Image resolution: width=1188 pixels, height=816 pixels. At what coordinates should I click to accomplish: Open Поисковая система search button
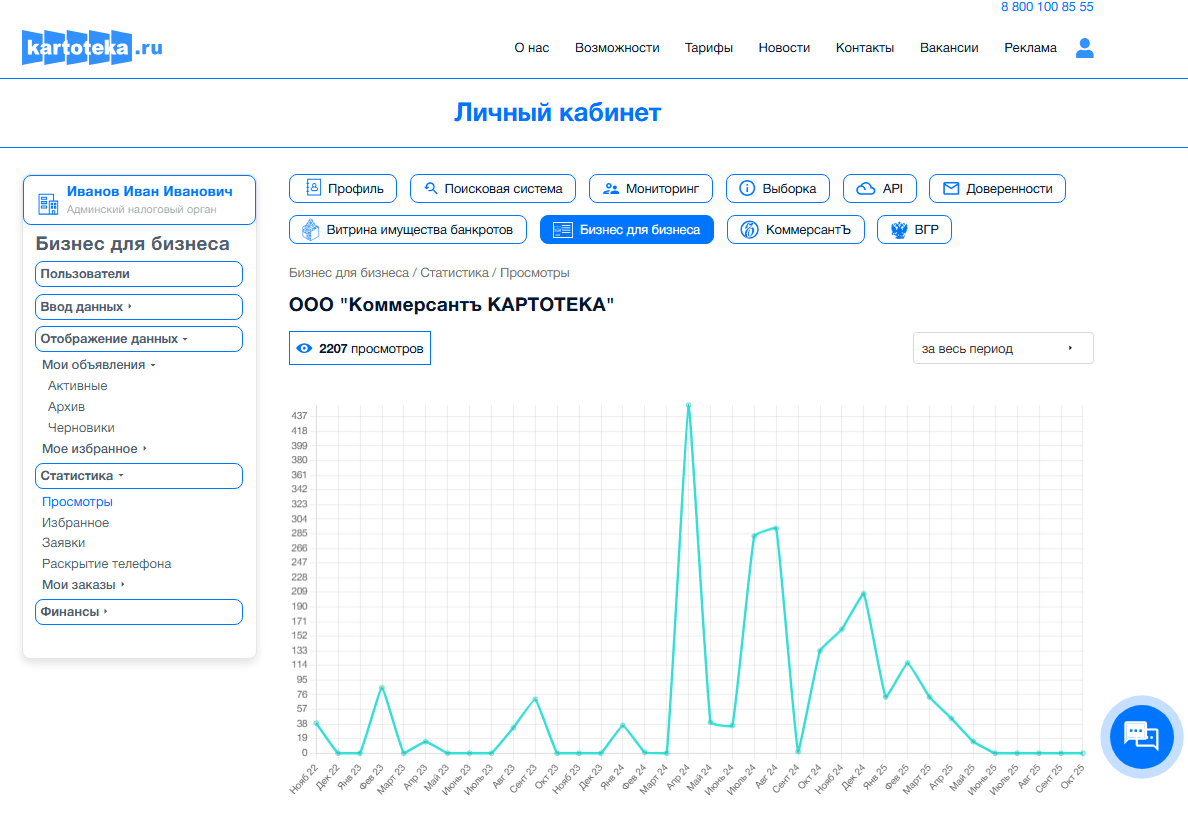(493, 188)
